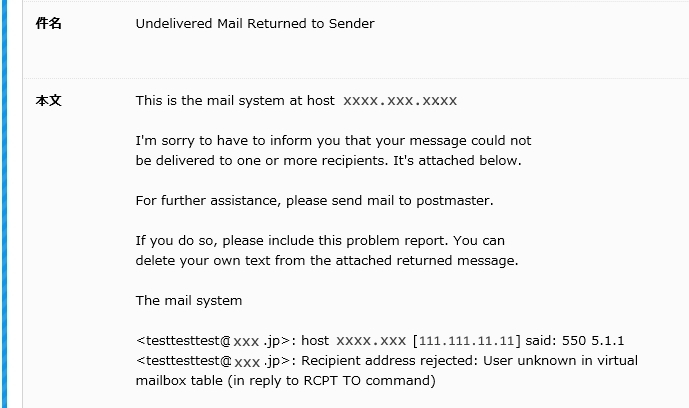Screen dimensions: 689x408
Task: Click the 本文 body label
Action: coord(48,101)
